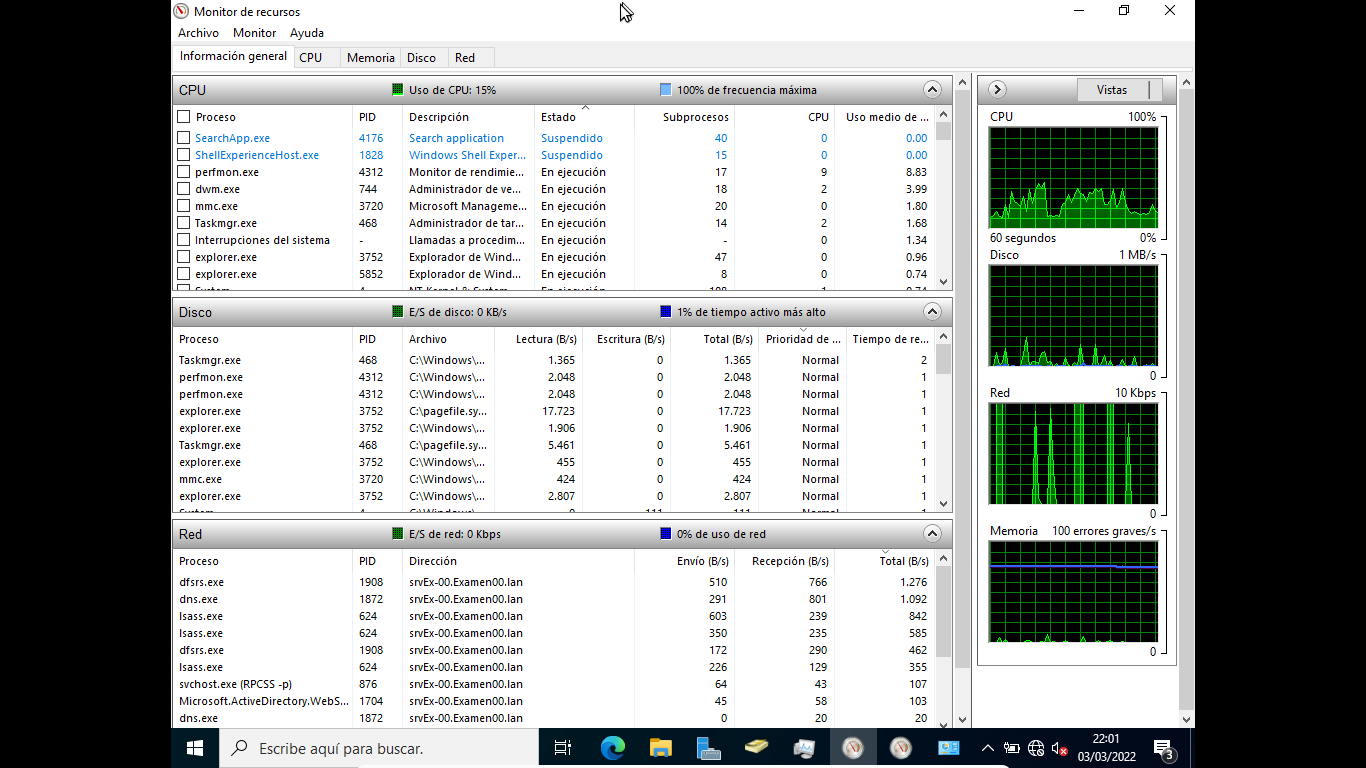Select the checkbox beside Taskmgr.exe
Viewport: 1366px width, 768px height.
(184, 222)
